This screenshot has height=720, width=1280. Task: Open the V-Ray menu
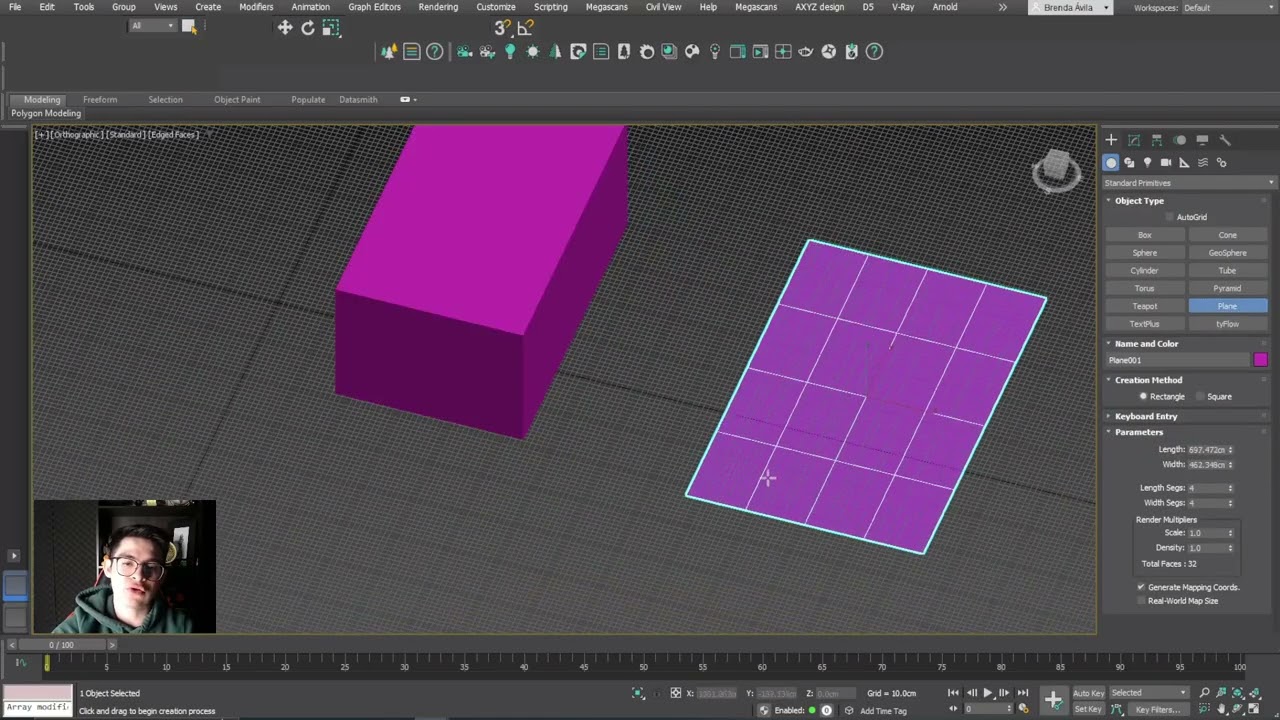point(902,7)
